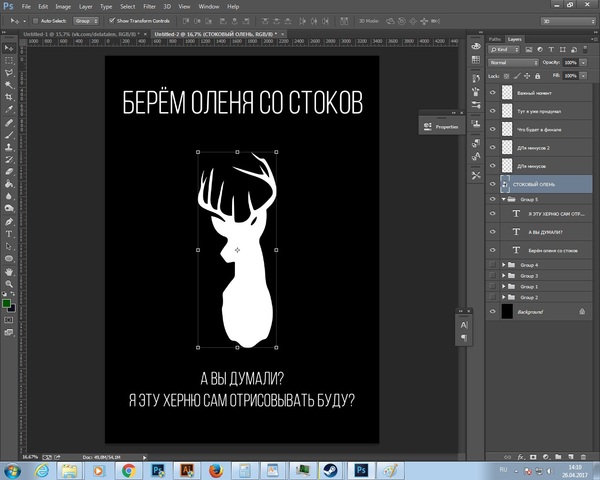
Task: Select the Magic Wand tool
Action: tap(9, 84)
